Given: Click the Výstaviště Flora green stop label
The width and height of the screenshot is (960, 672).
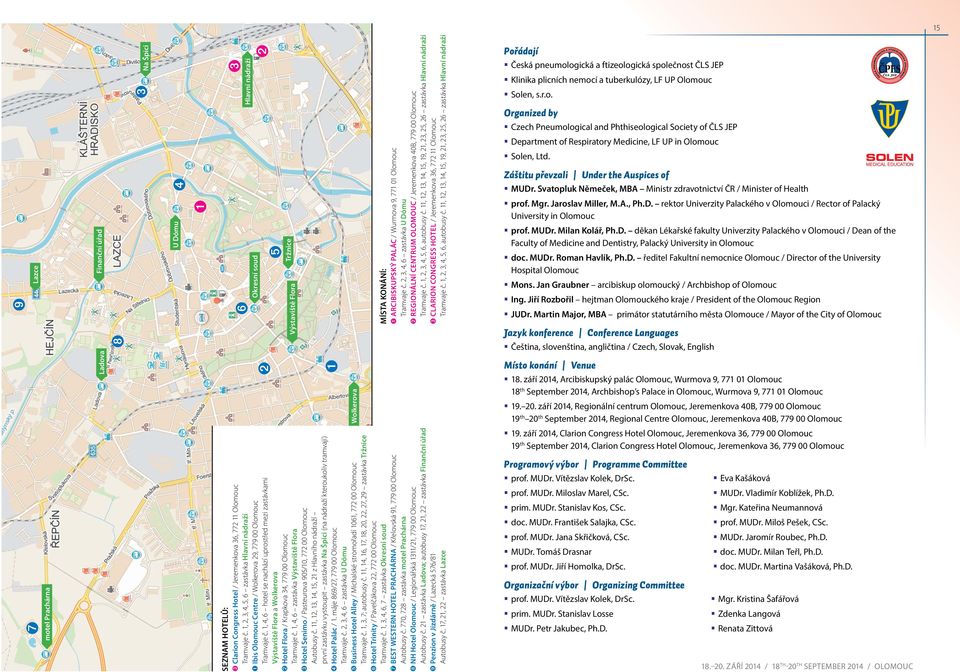Looking at the screenshot, I should point(293,311).
